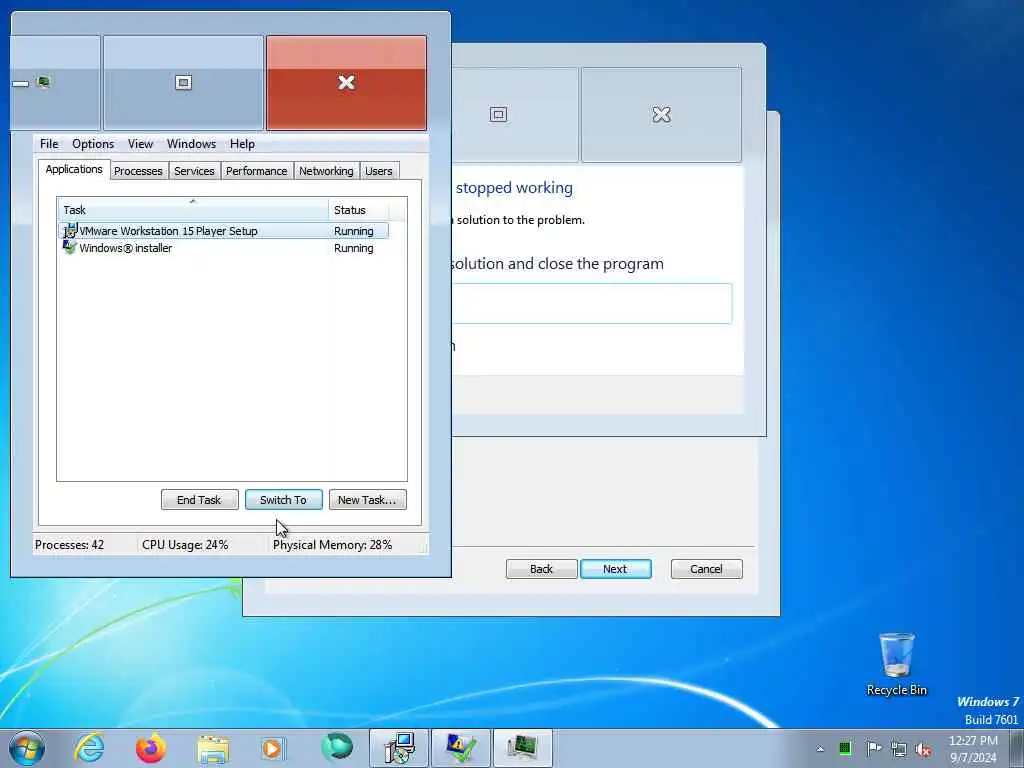Click 'solution and close the program' text
Image resolution: width=1024 pixels, height=768 pixels.
[557, 264]
